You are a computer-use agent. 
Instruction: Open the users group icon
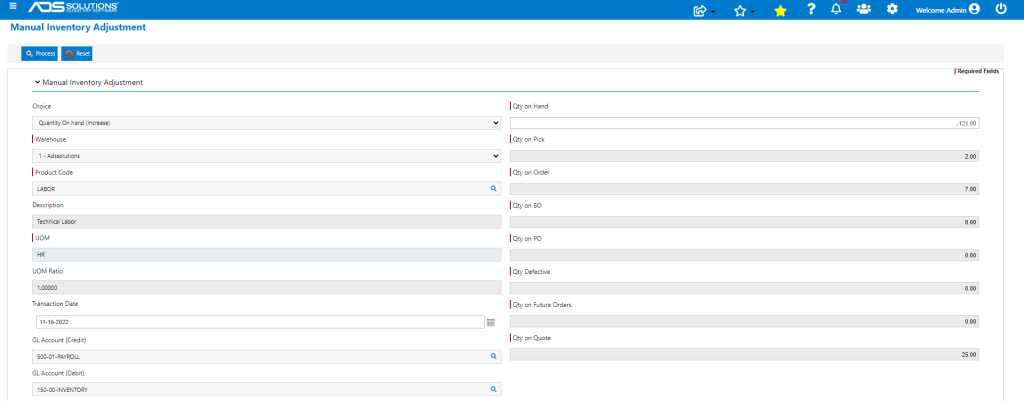point(863,9)
